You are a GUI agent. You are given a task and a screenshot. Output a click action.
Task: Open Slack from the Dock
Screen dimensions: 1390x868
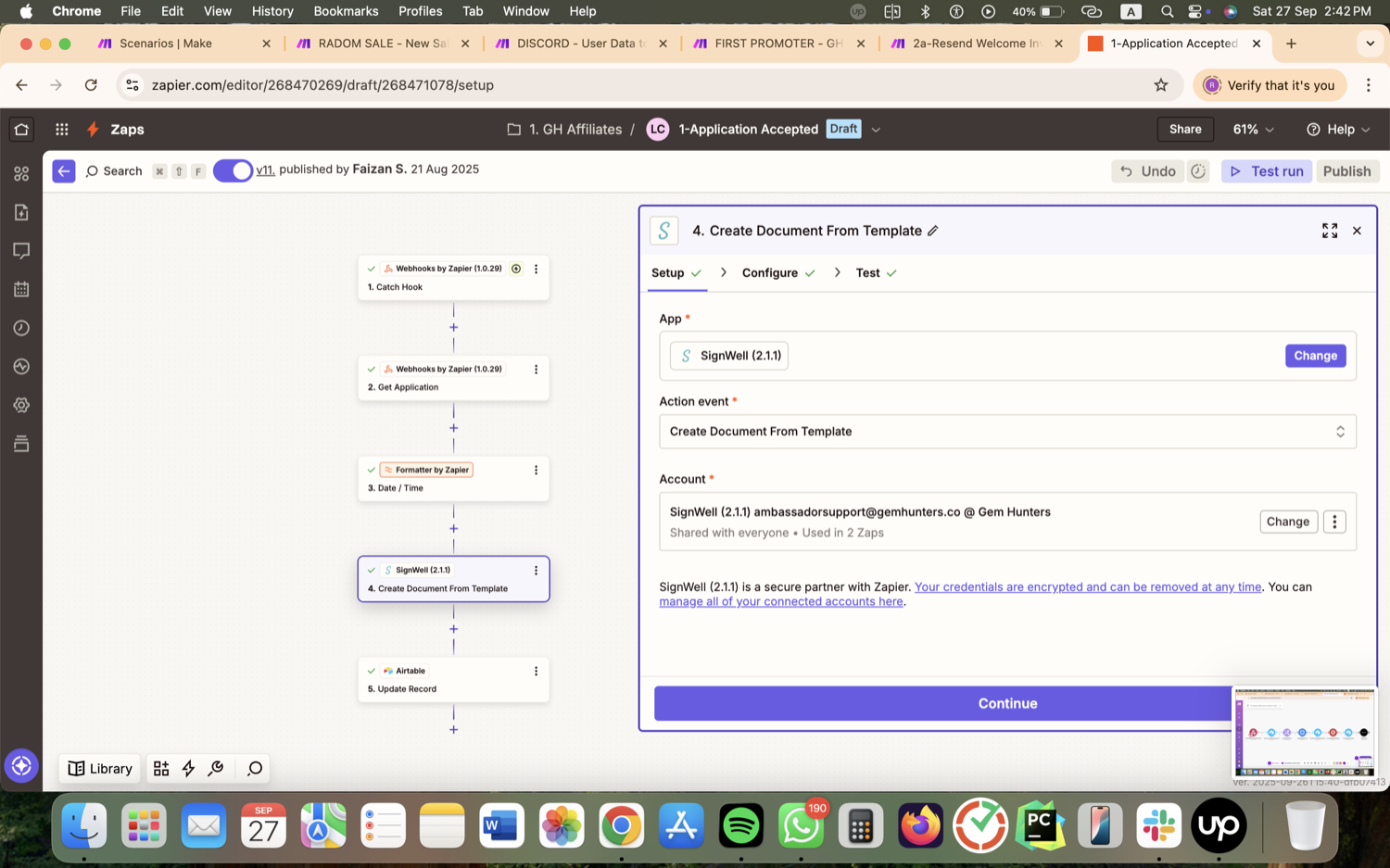[1158, 825]
